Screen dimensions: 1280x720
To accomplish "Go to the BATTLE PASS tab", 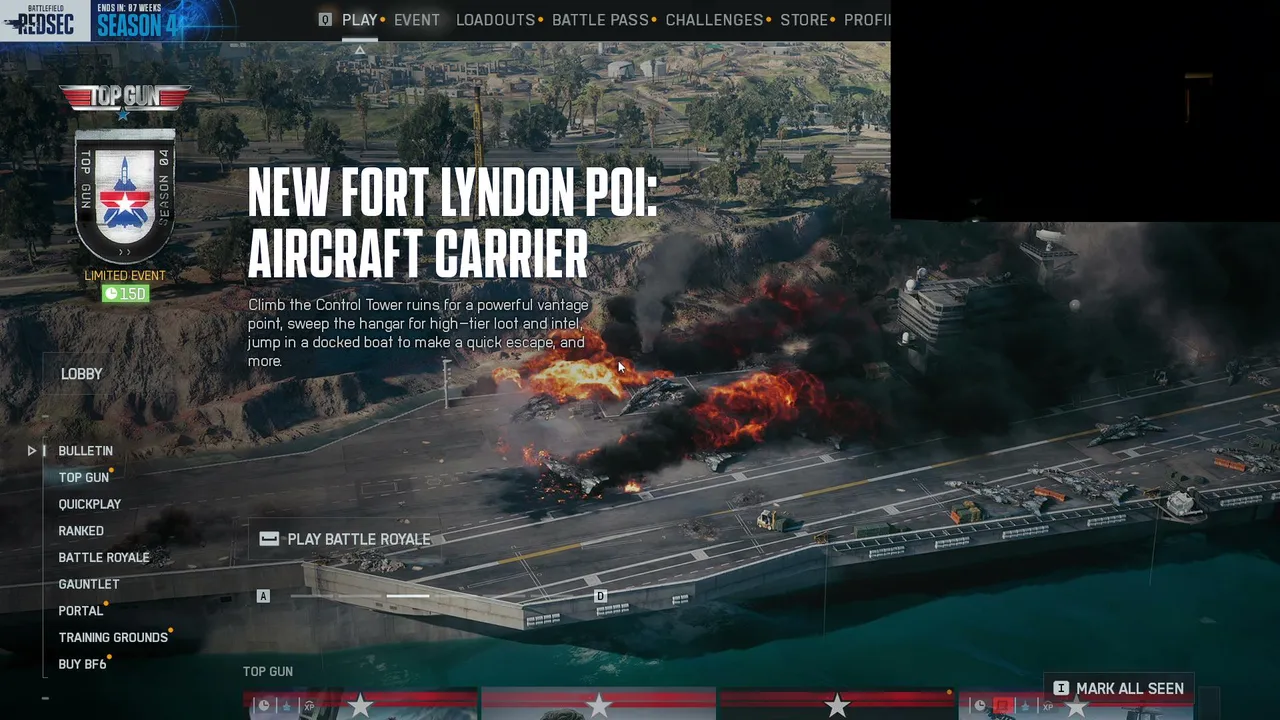I will coord(600,20).
